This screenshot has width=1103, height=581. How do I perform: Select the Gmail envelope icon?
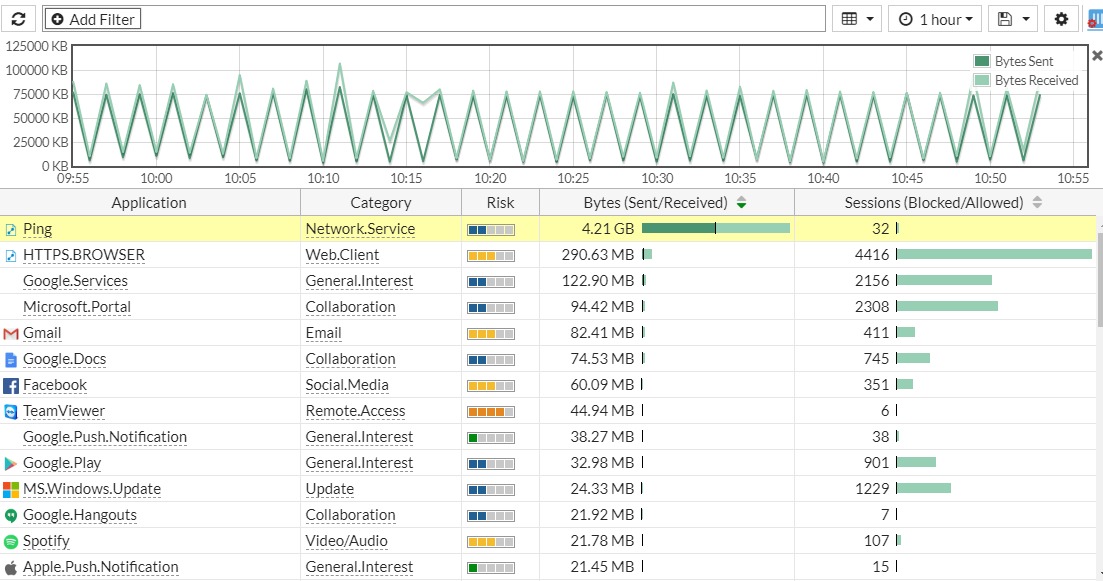coord(12,333)
